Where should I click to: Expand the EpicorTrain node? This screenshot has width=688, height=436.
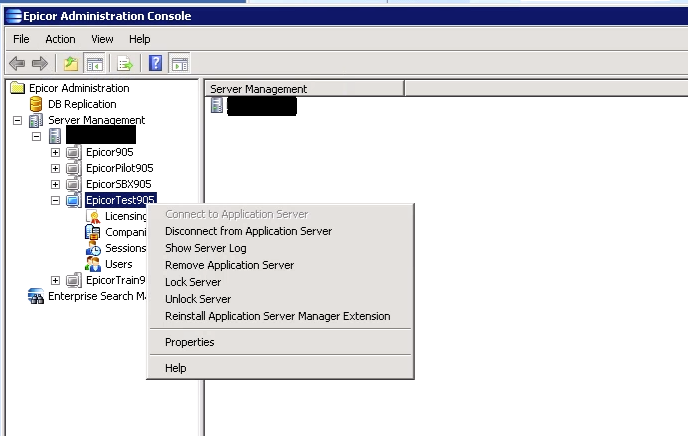point(55,280)
